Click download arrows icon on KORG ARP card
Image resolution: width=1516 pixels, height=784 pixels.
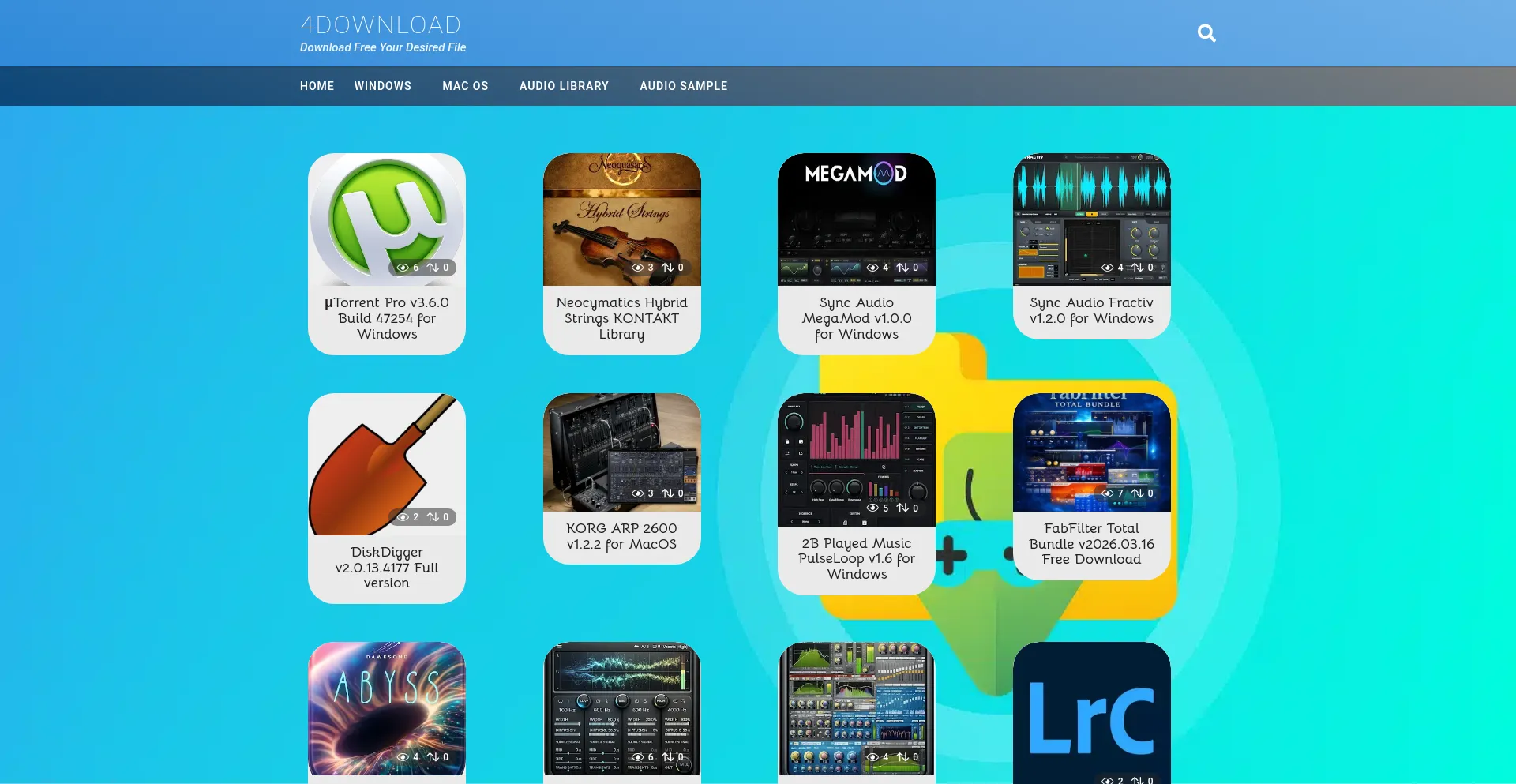click(x=668, y=493)
